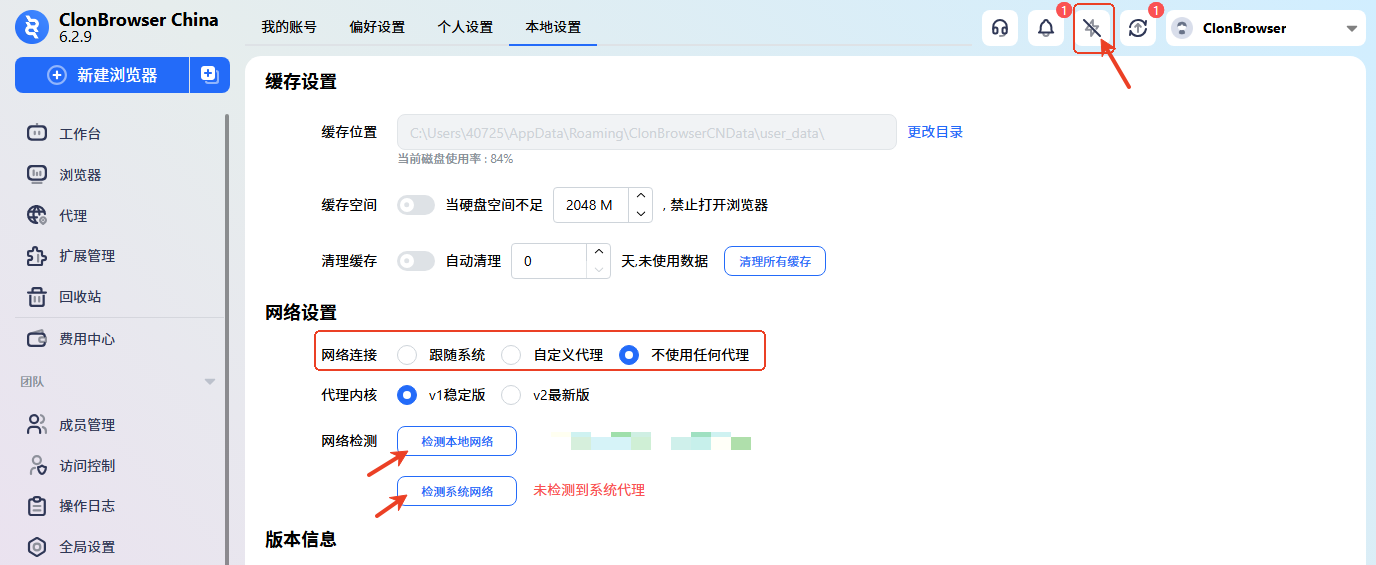Click the 新建浏览器 button

click(102, 75)
